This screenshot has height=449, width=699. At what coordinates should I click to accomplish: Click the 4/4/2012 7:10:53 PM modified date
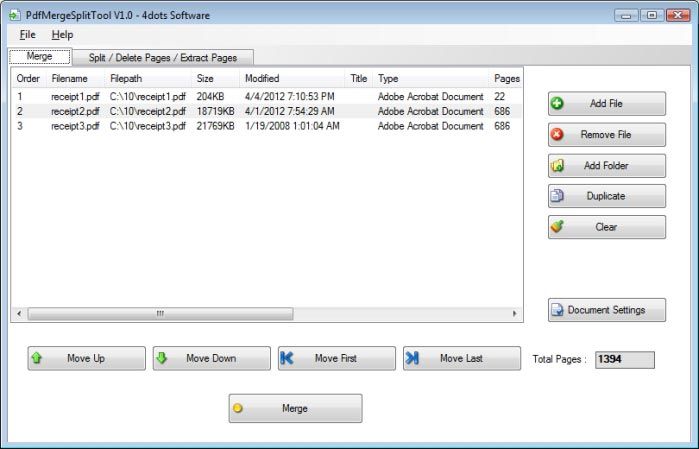coord(290,97)
